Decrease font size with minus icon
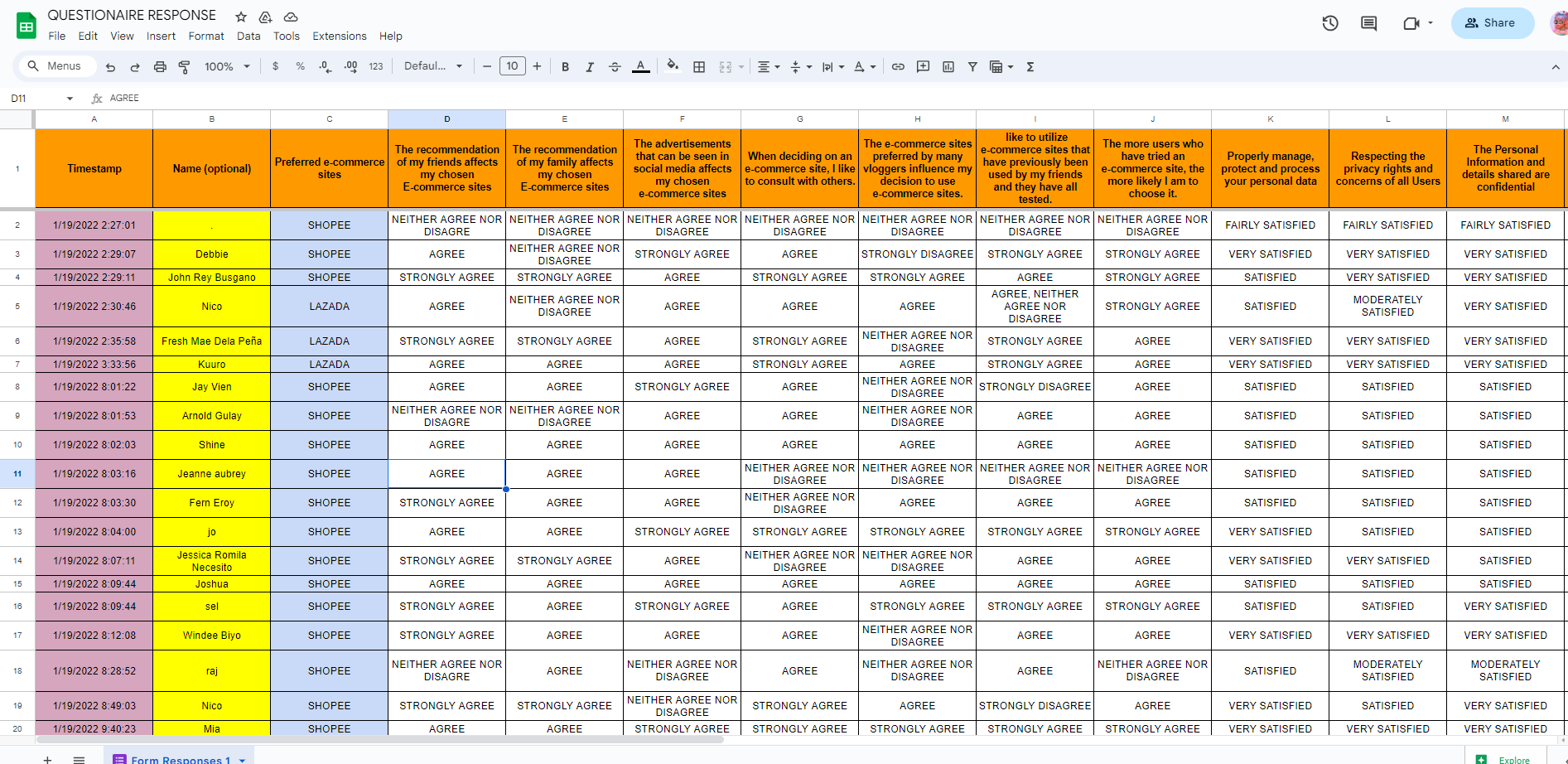 487,66
